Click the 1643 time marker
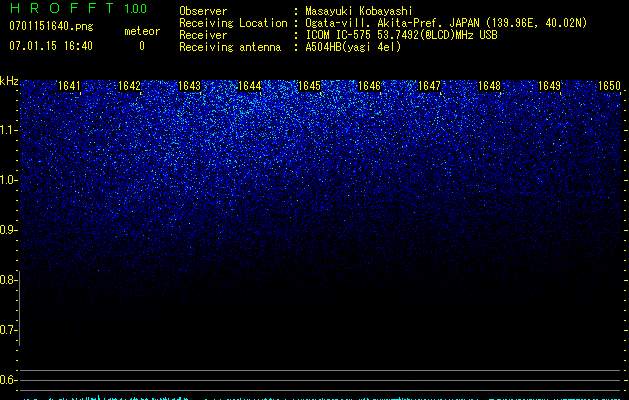 click(x=189, y=86)
